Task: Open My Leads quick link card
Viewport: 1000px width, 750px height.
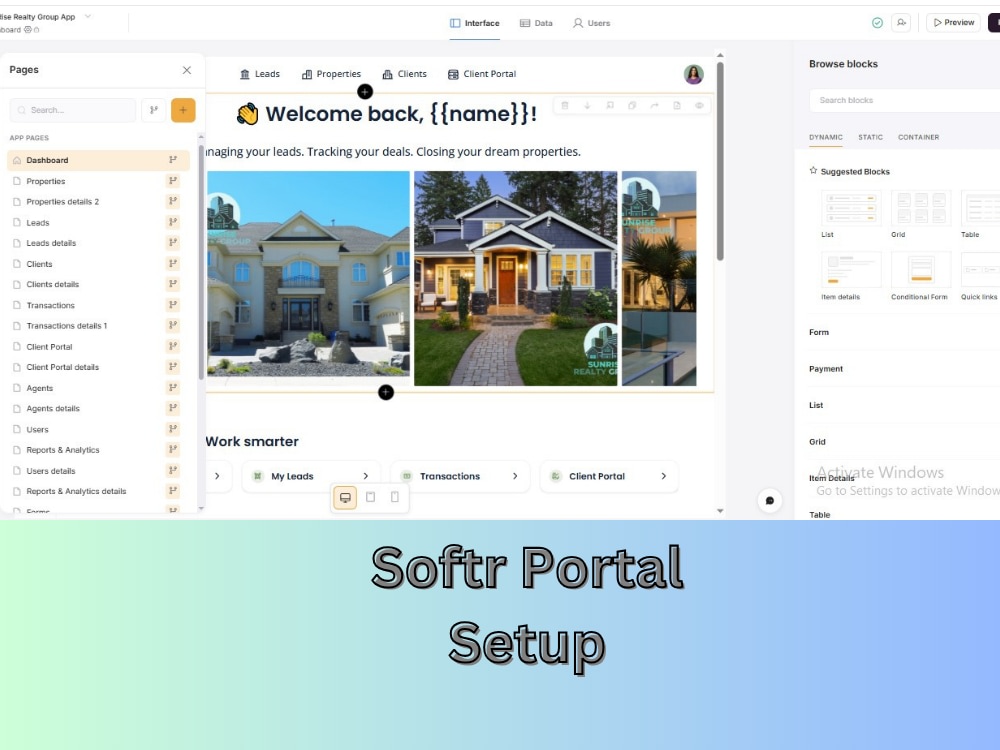Action: tap(311, 476)
